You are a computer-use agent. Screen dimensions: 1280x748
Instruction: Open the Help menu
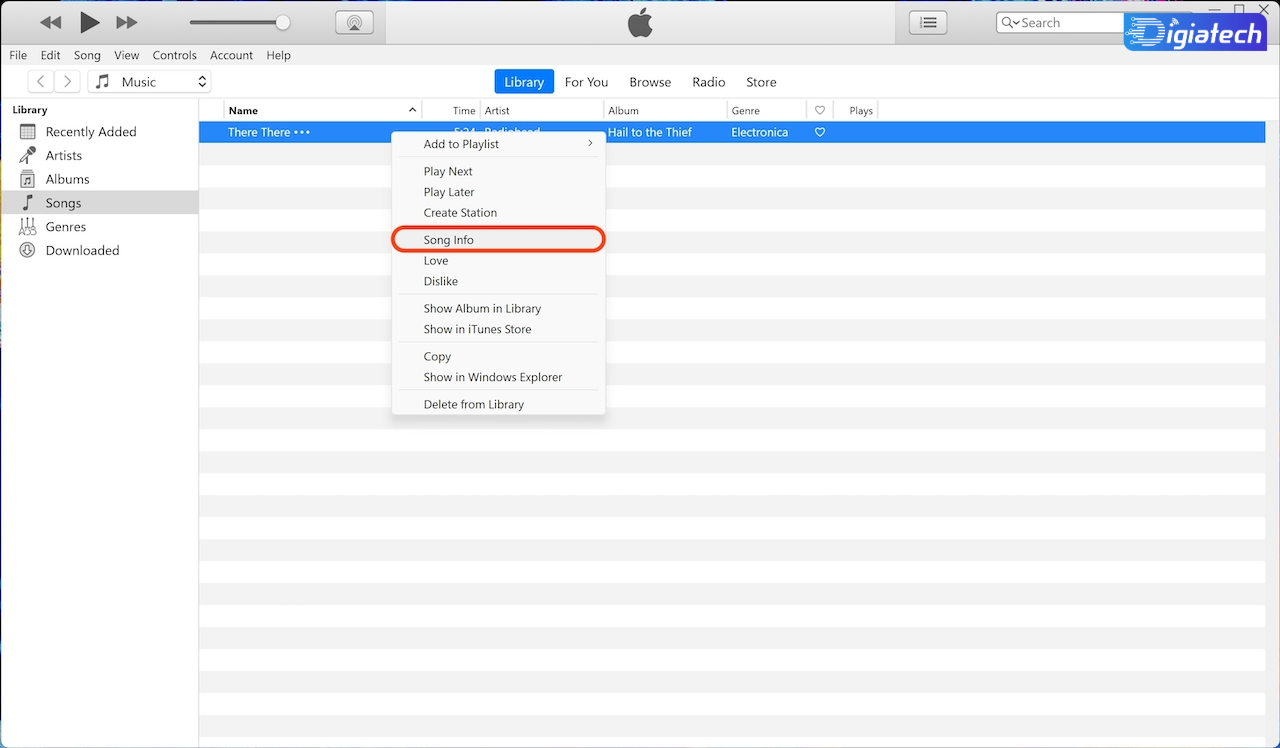coord(278,55)
